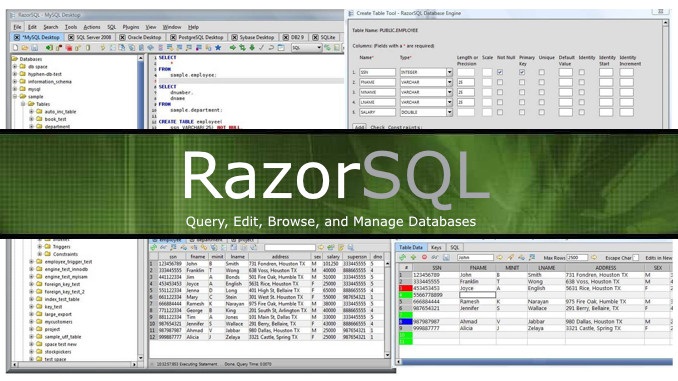Check Primary Key for the FNAME column
Viewport: 678px width, 381px height.
pyautogui.click(x=522, y=82)
